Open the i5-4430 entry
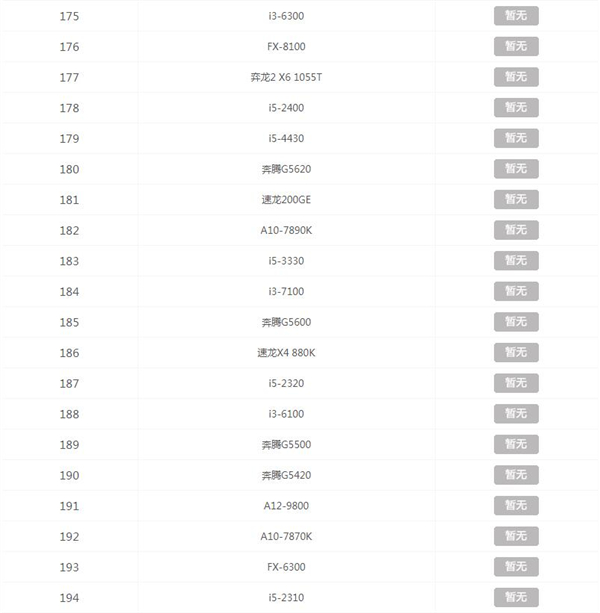 [x=286, y=138]
